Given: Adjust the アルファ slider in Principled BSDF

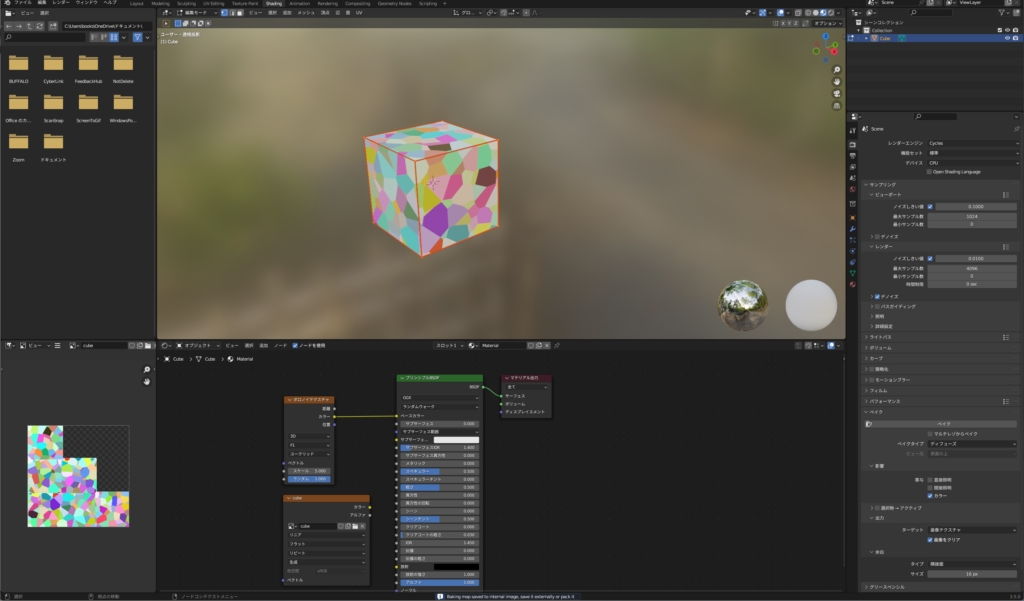Looking at the screenshot, I should 440,583.
